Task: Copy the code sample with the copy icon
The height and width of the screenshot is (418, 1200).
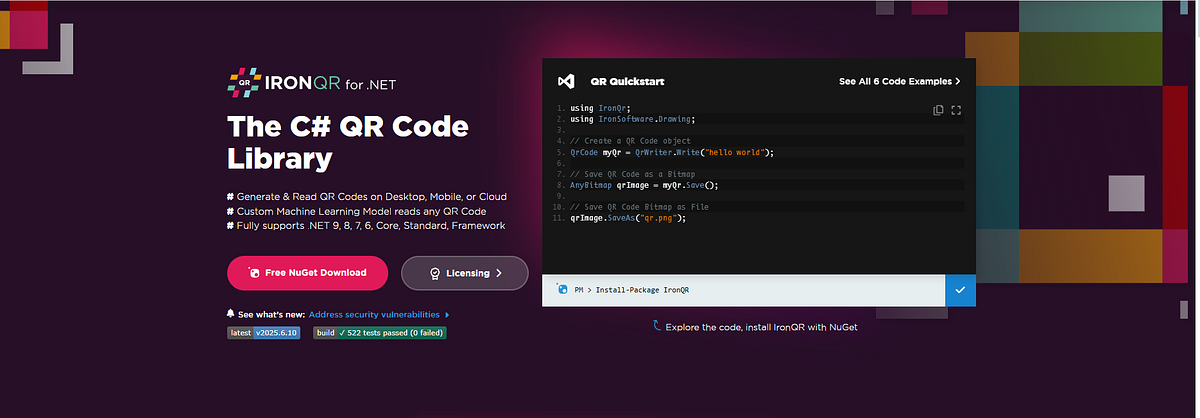Action: pos(938,110)
